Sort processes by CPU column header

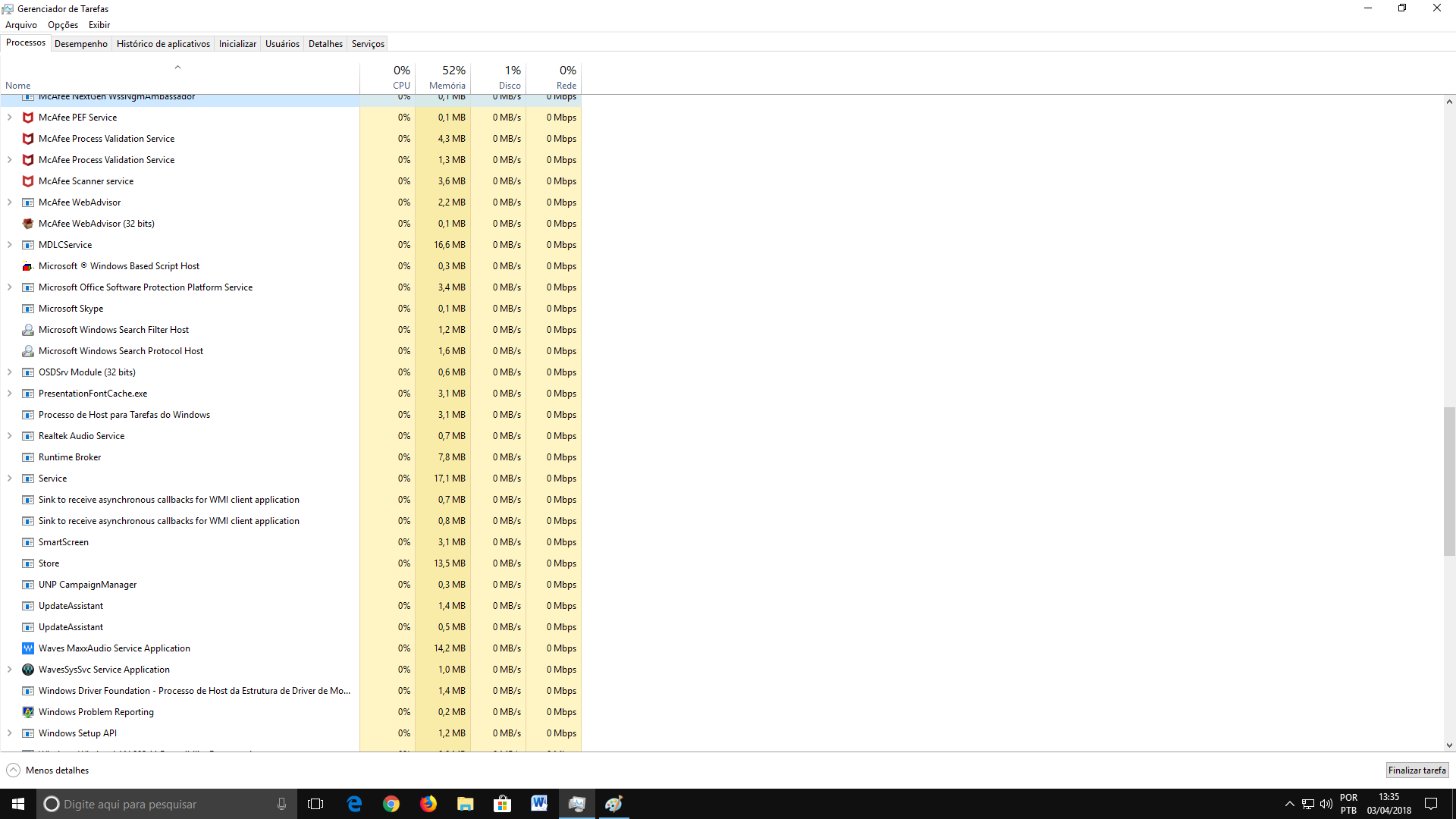point(388,78)
